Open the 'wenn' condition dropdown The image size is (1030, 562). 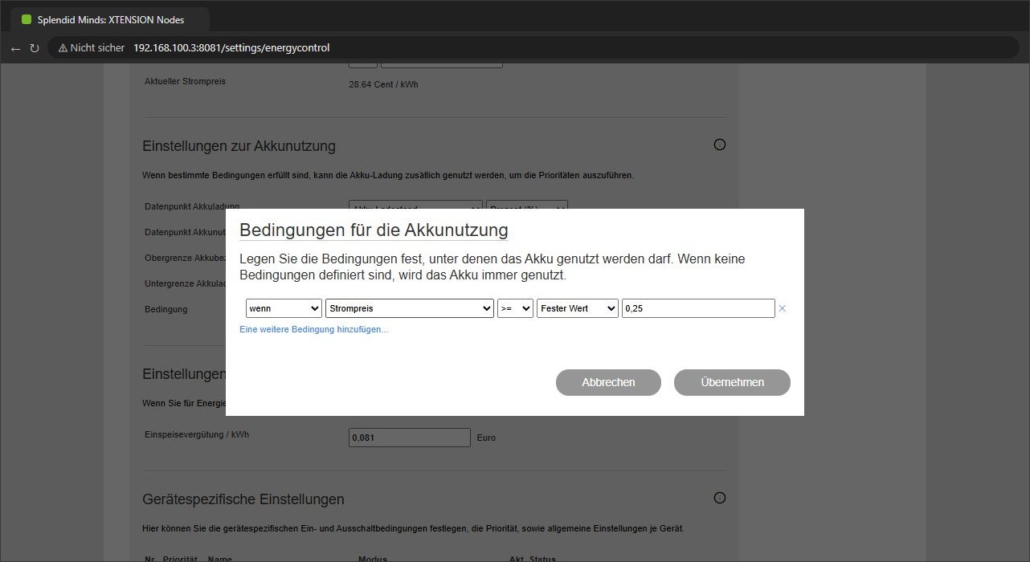coord(284,309)
